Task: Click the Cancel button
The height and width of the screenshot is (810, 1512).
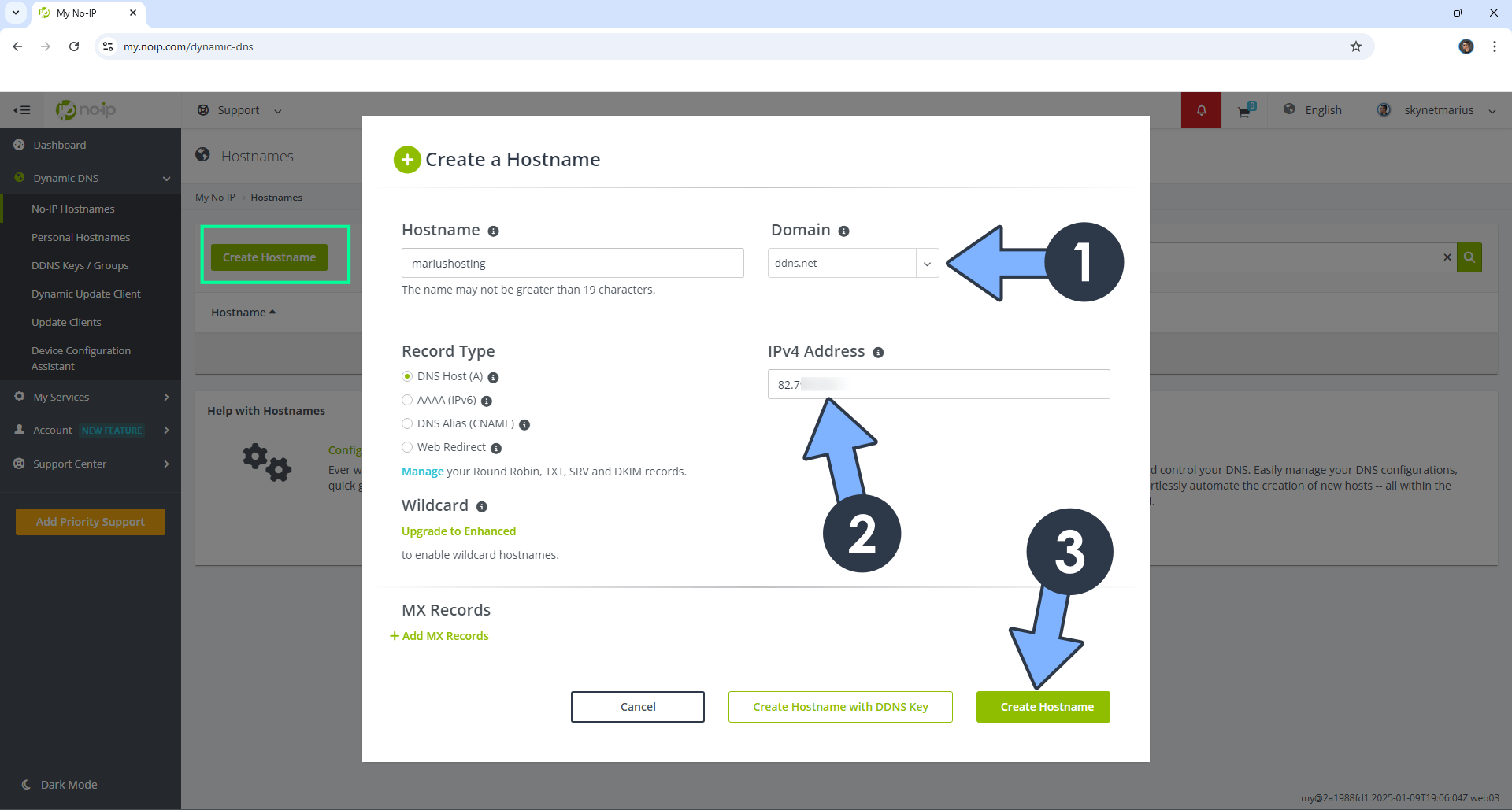Action: (x=638, y=707)
